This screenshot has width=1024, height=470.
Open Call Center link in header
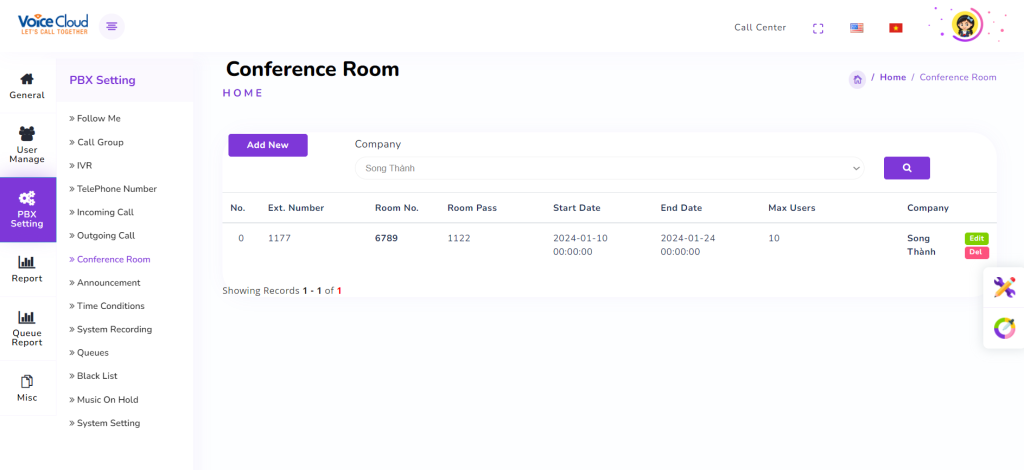(760, 28)
